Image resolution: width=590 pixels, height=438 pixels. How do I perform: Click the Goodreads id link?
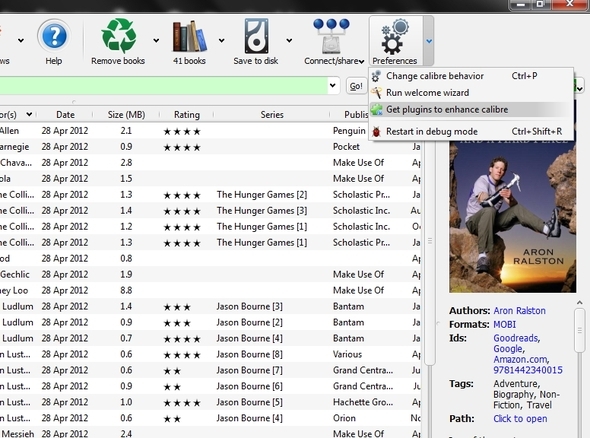[x=515, y=338]
